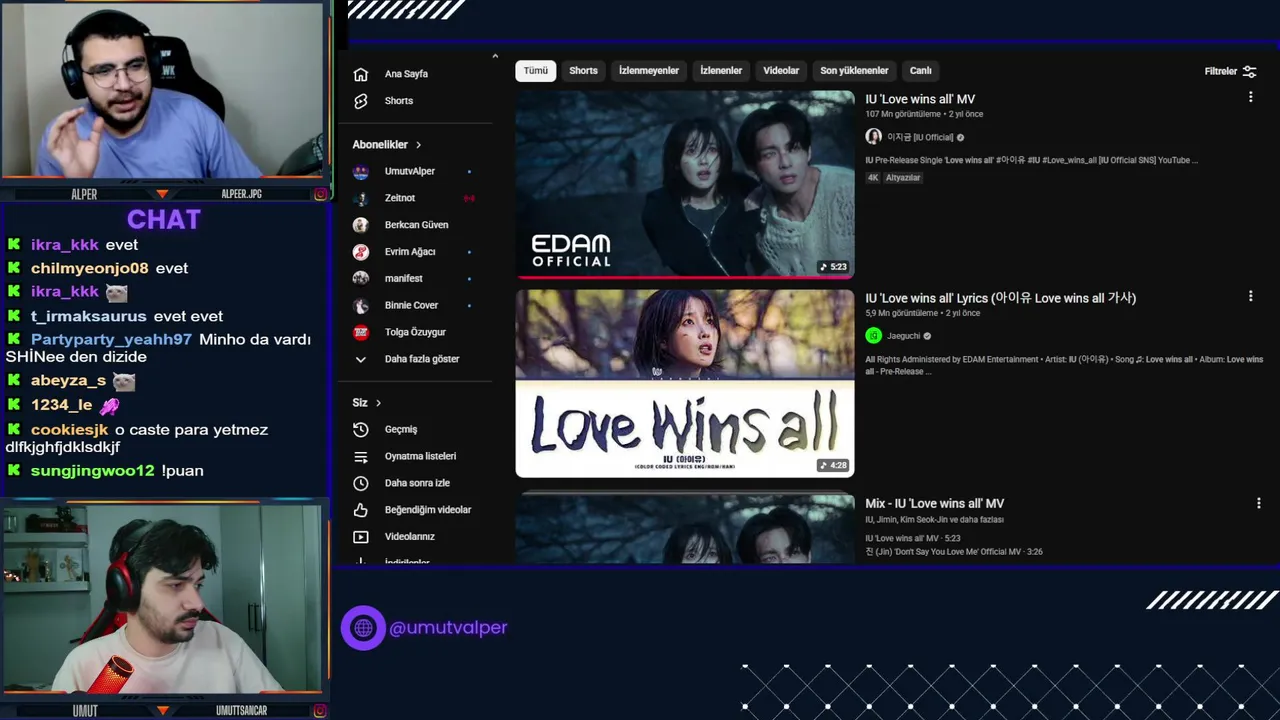This screenshot has width=1280, height=720.
Task: Select the Videolar filter chip
Action: [x=781, y=71]
